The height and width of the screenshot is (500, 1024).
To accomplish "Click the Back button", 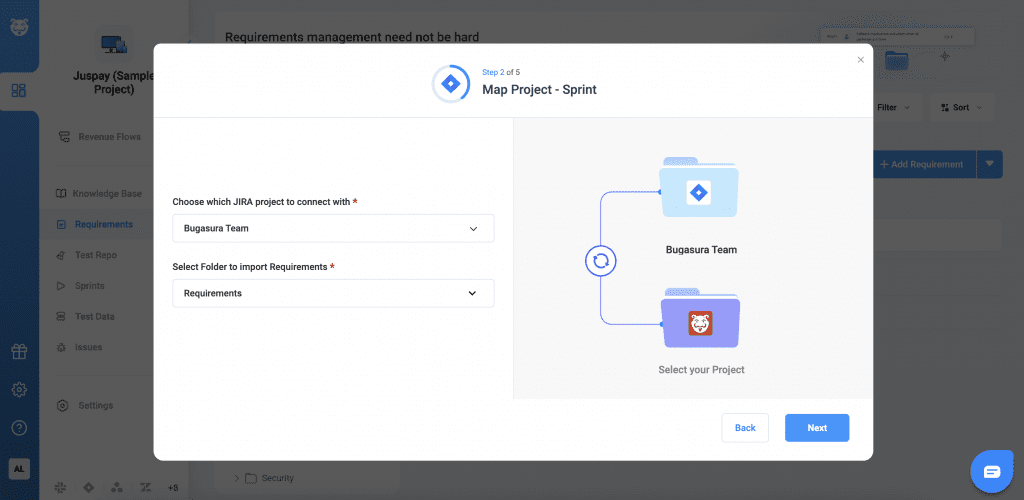I will point(745,428).
